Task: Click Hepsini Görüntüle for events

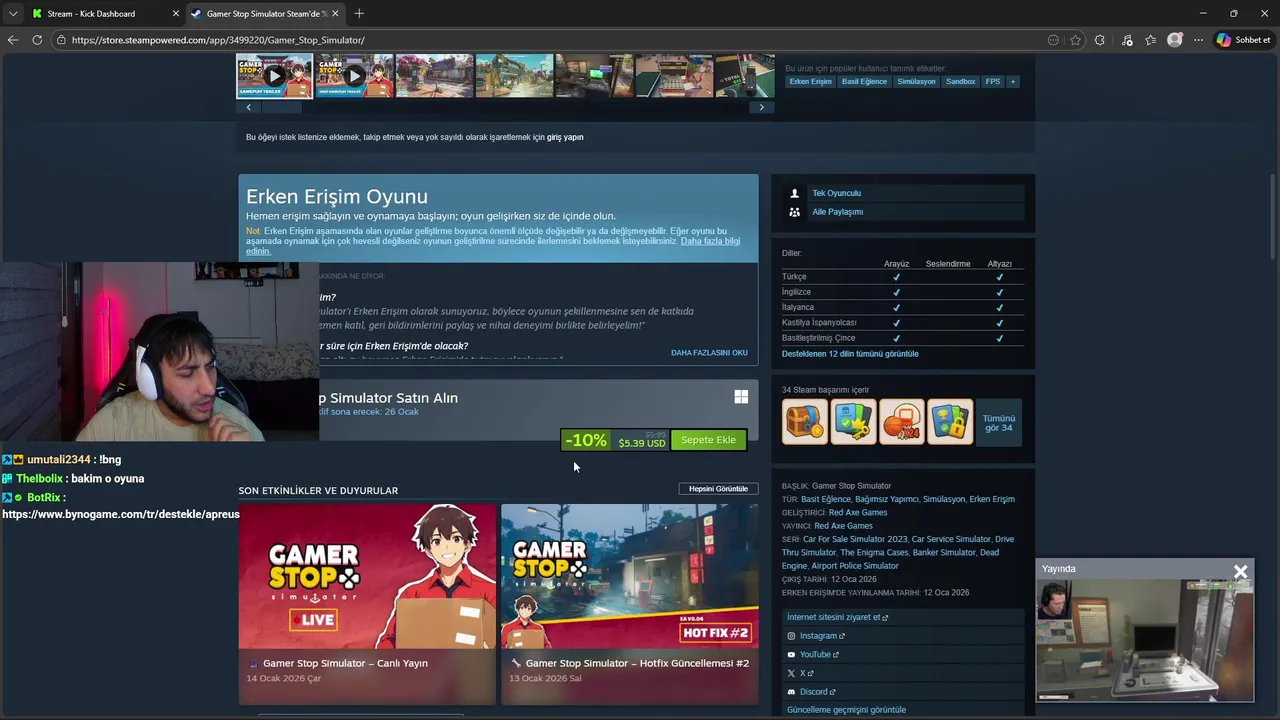Action: [718, 489]
